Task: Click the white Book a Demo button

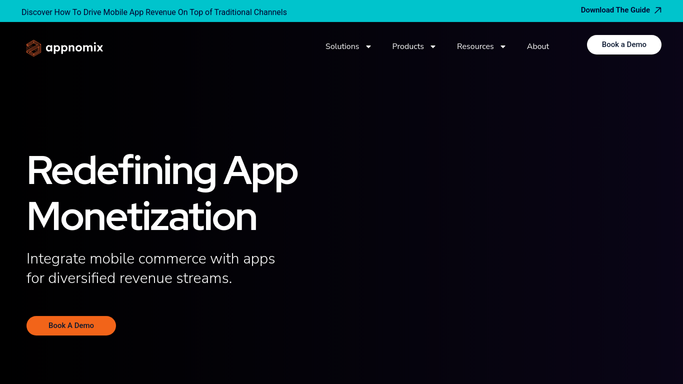Action: [x=624, y=45]
